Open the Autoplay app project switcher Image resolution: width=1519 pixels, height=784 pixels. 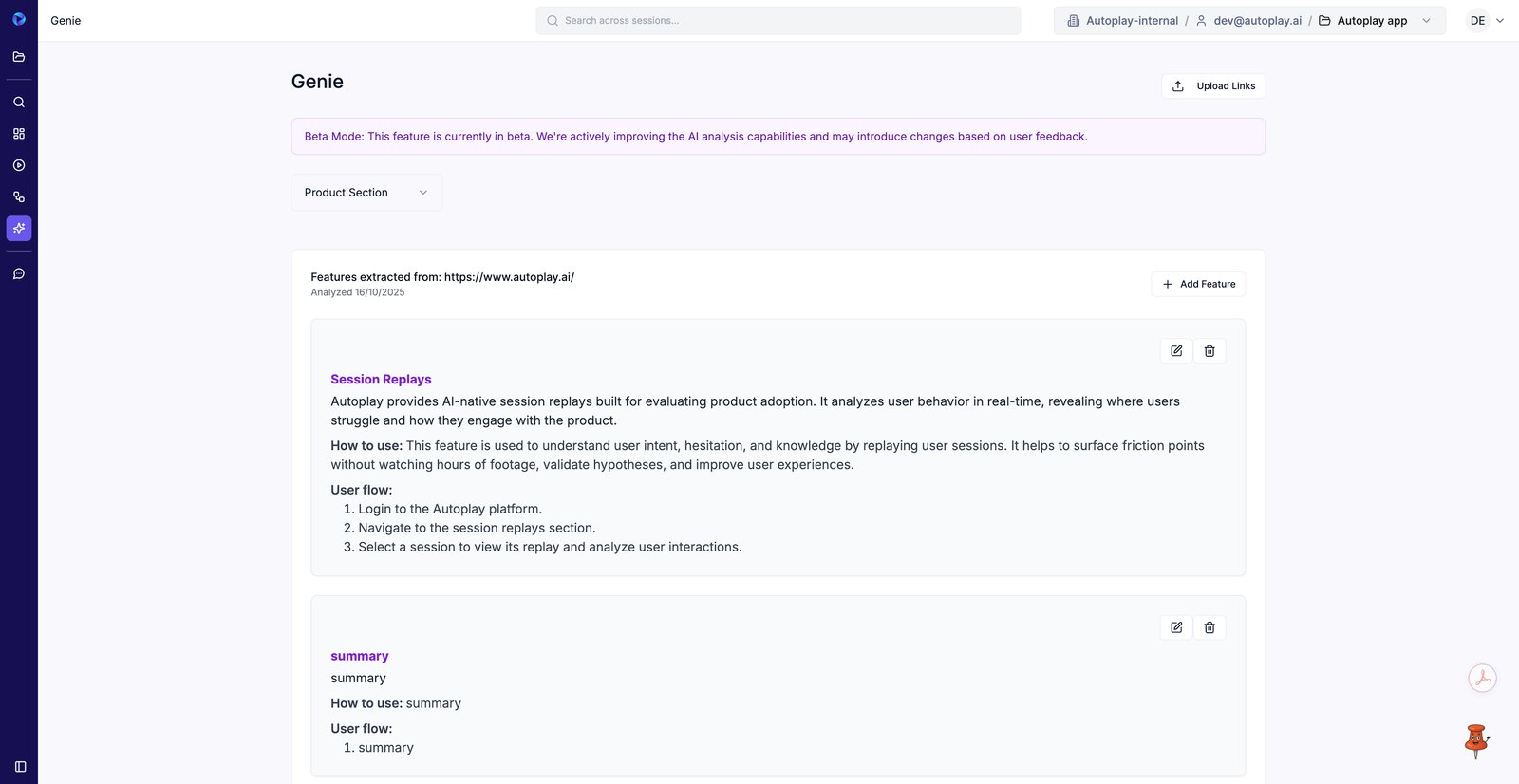click(1374, 21)
